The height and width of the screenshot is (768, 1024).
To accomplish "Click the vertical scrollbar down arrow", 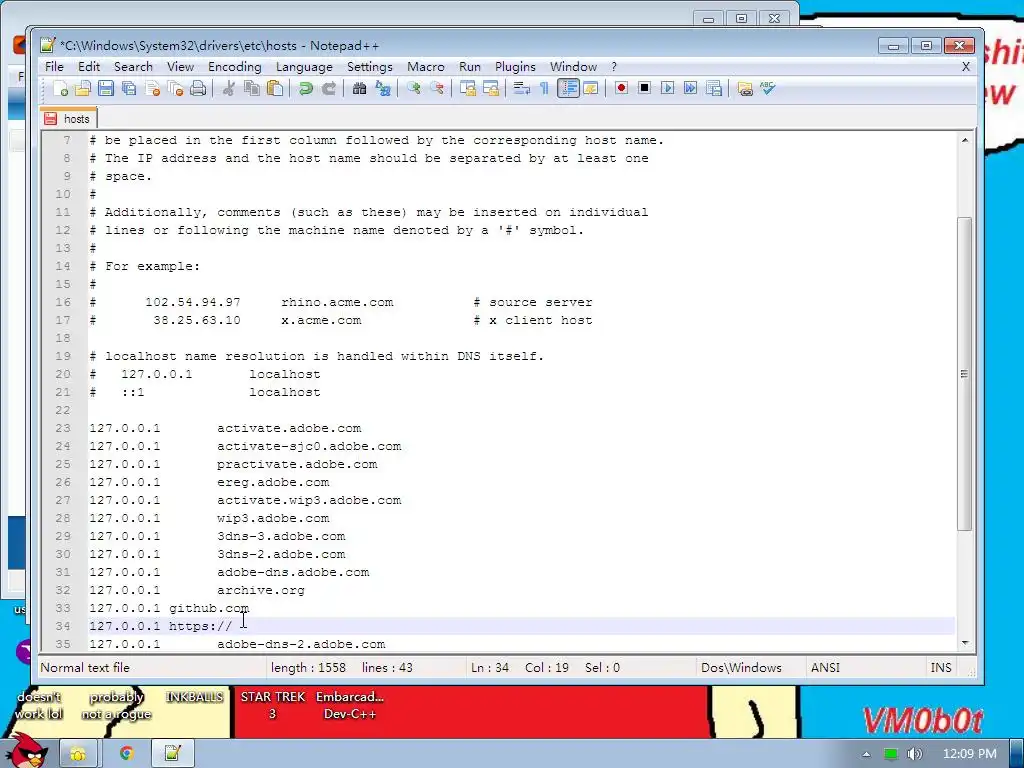I will [x=965, y=643].
